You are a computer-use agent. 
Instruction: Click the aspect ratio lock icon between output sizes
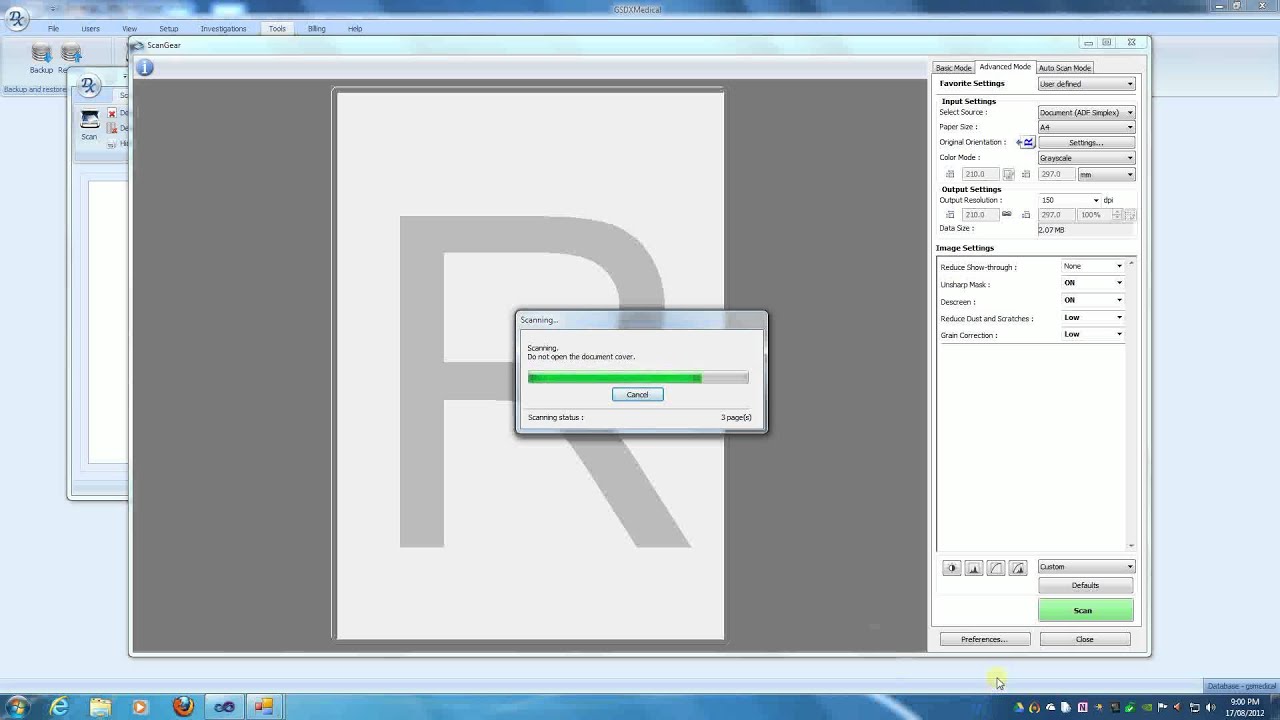(x=1007, y=214)
